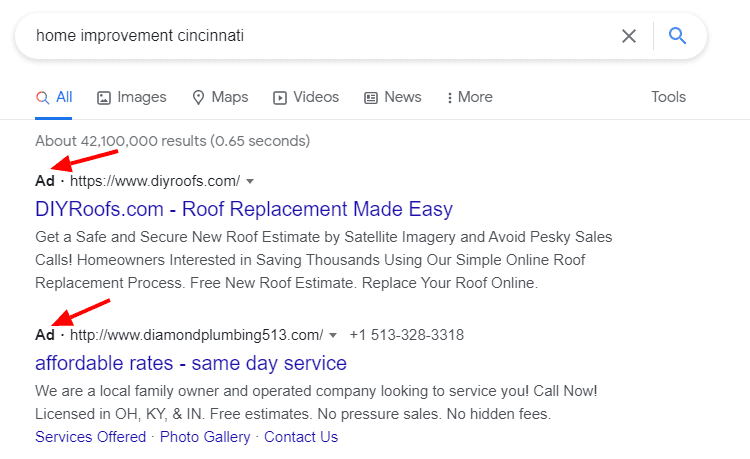
Task: Switch to the News results tab
Action: pyautogui.click(x=402, y=97)
